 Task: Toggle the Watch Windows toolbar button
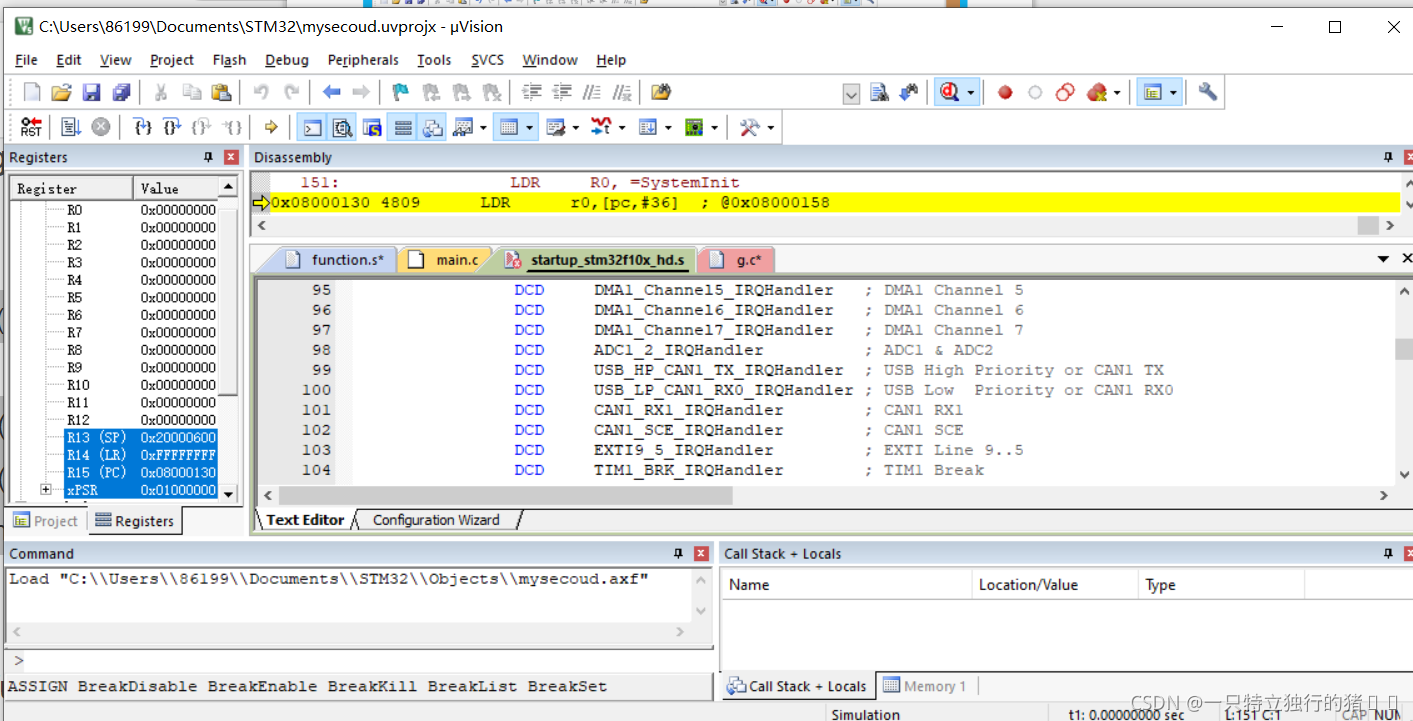tap(462, 127)
